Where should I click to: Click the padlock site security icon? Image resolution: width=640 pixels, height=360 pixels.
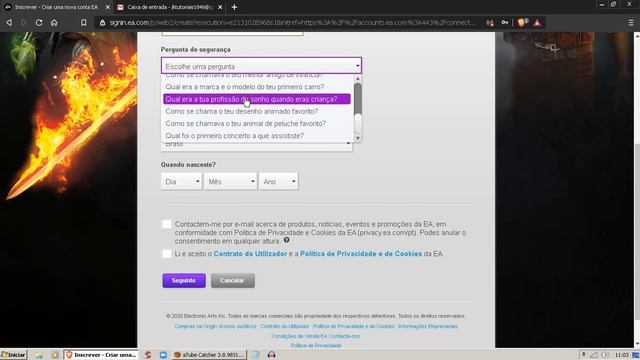point(102,22)
